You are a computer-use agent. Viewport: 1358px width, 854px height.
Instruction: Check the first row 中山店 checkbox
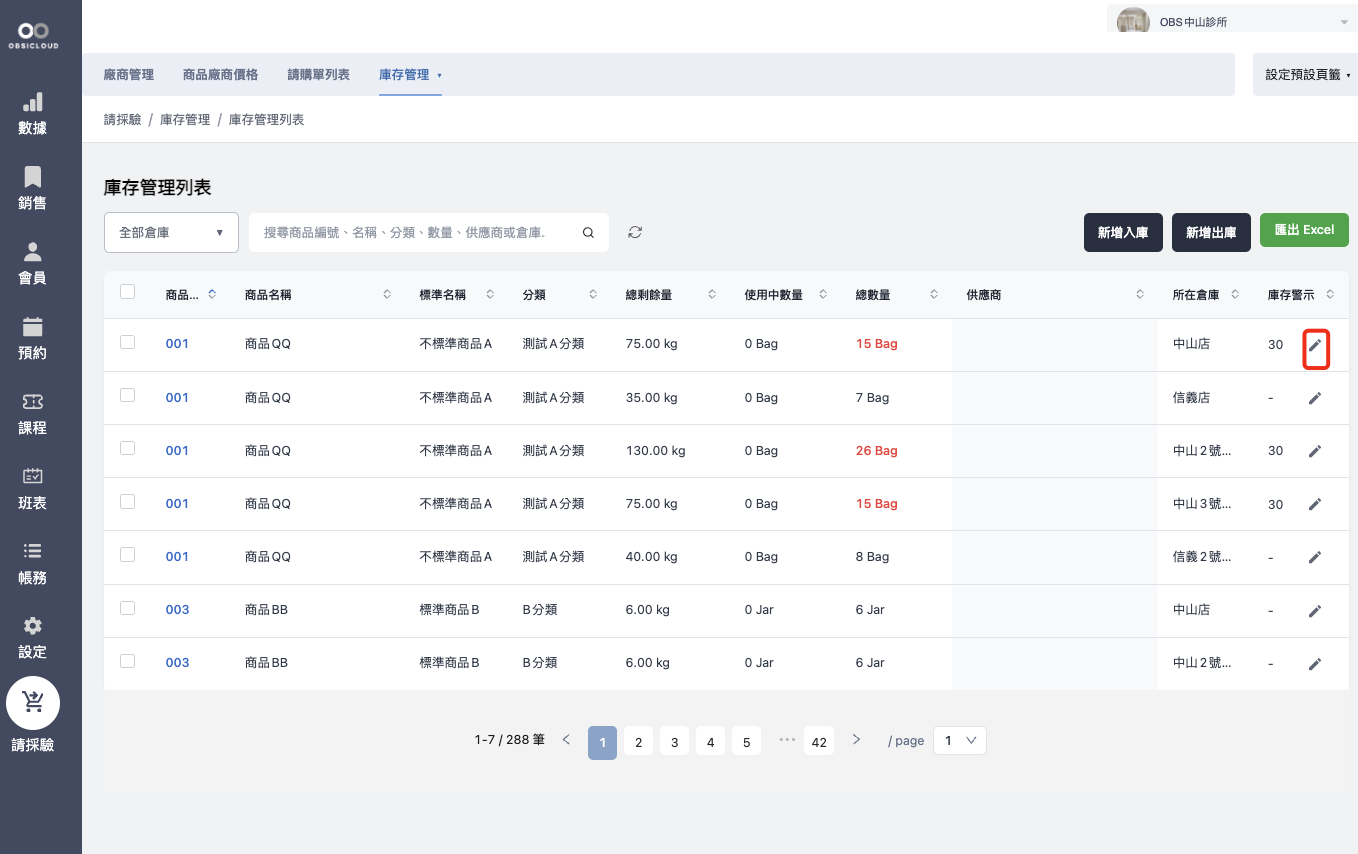[127, 342]
